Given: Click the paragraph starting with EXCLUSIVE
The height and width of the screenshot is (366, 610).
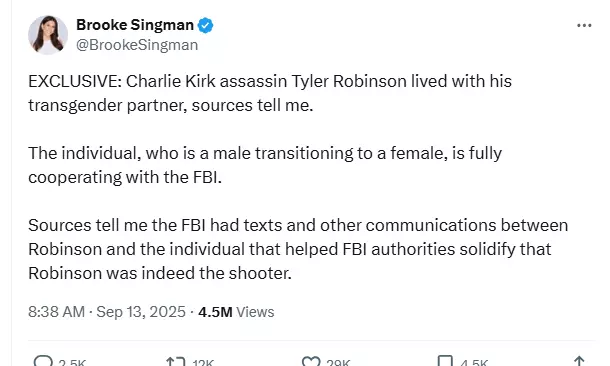Looking at the screenshot, I should pos(270,93).
